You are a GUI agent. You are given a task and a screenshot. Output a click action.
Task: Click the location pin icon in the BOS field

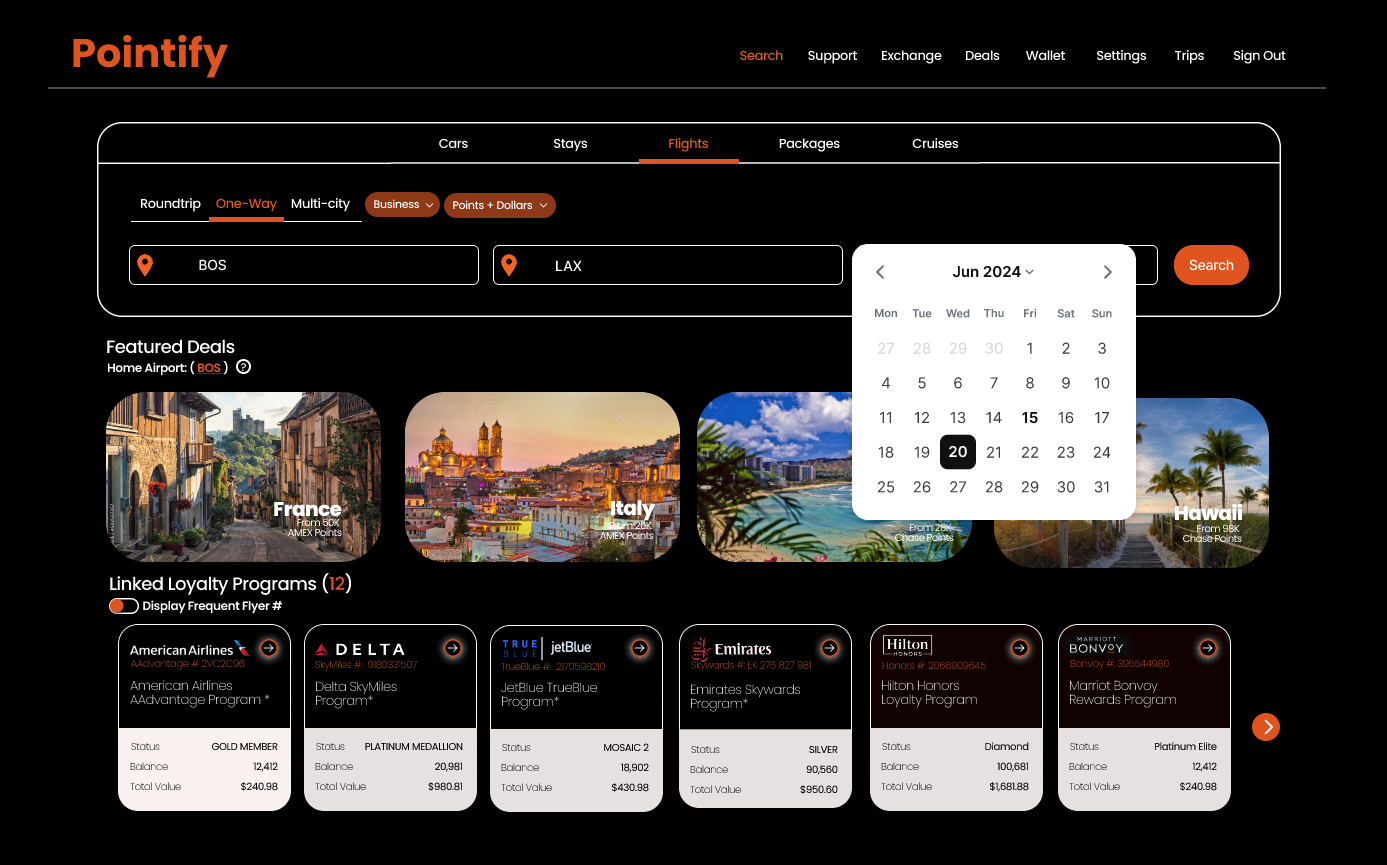[x=146, y=264]
